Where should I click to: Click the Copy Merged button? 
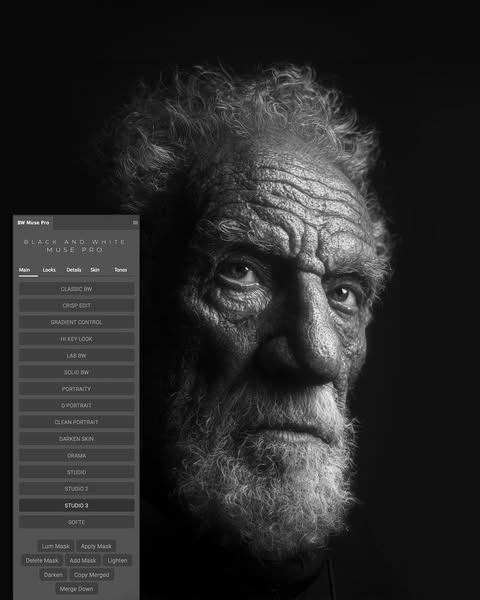coord(91,575)
